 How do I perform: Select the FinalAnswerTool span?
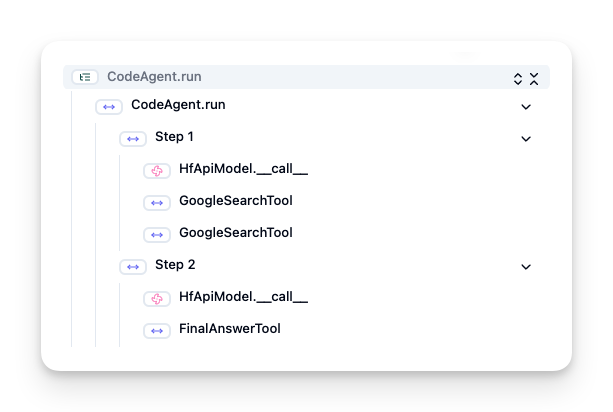point(229,329)
